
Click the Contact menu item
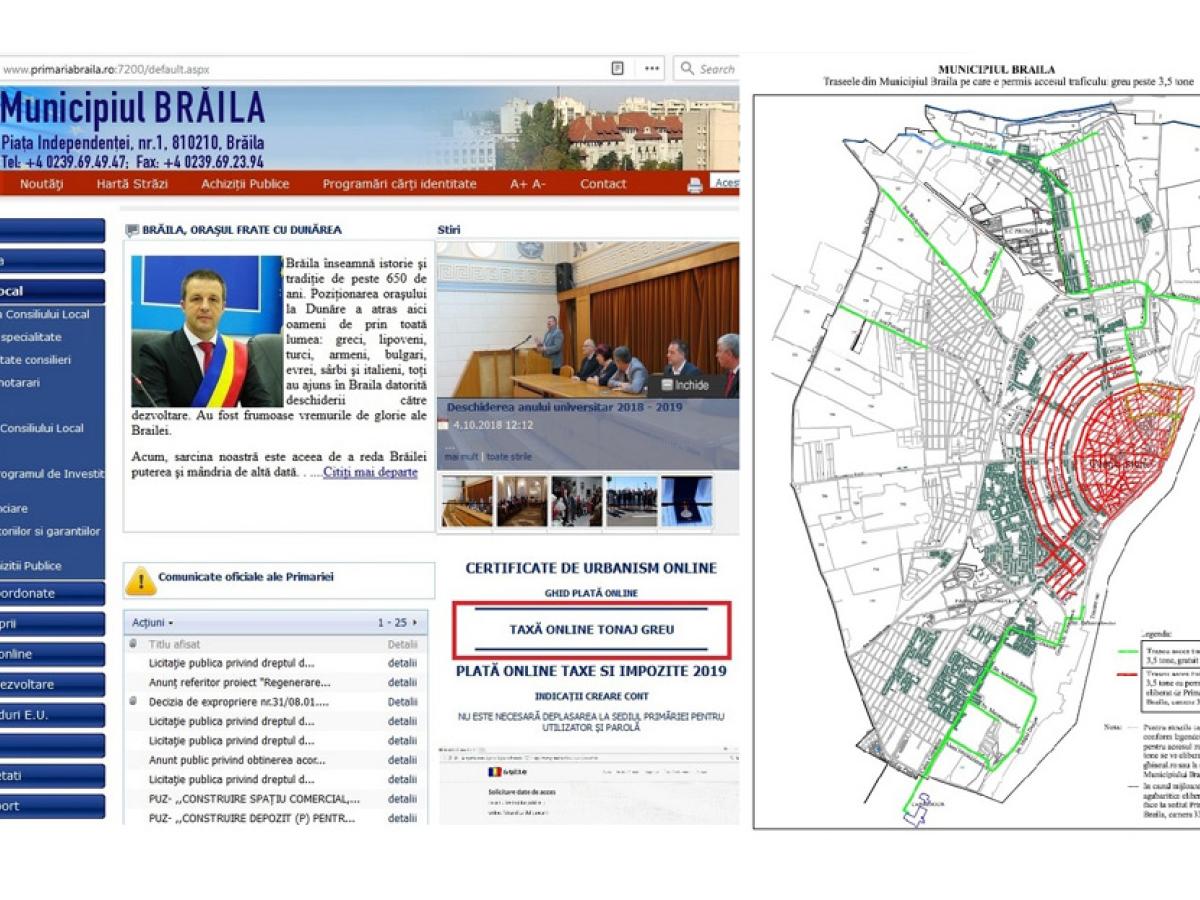(x=603, y=184)
